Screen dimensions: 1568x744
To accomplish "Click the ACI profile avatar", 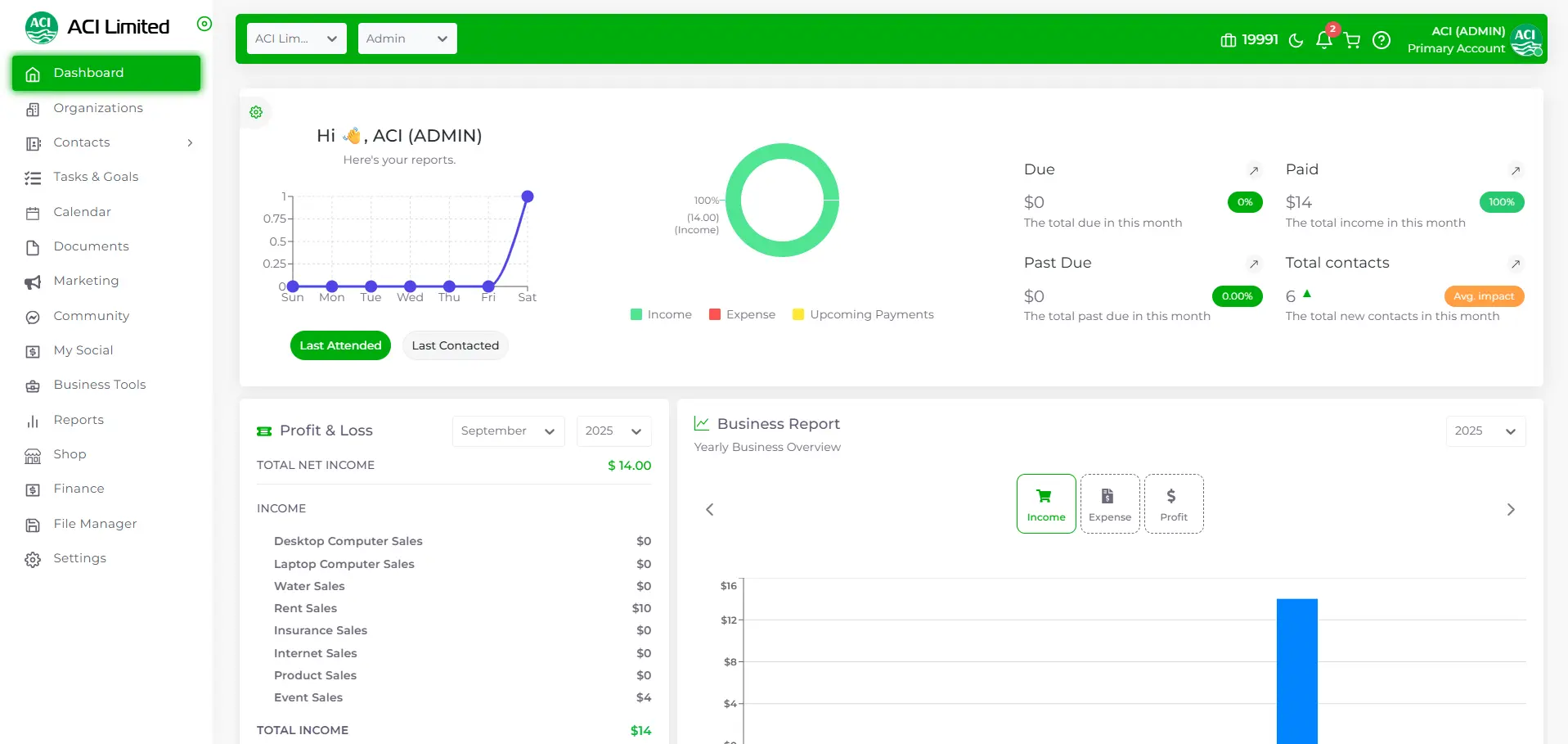I will (1525, 39).
